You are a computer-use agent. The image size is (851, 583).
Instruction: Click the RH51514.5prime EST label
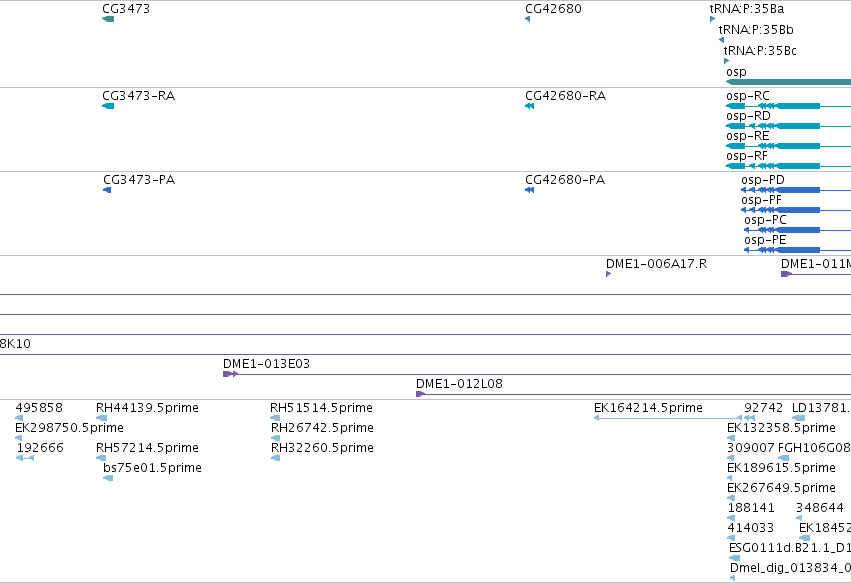[x=321, y=408]
